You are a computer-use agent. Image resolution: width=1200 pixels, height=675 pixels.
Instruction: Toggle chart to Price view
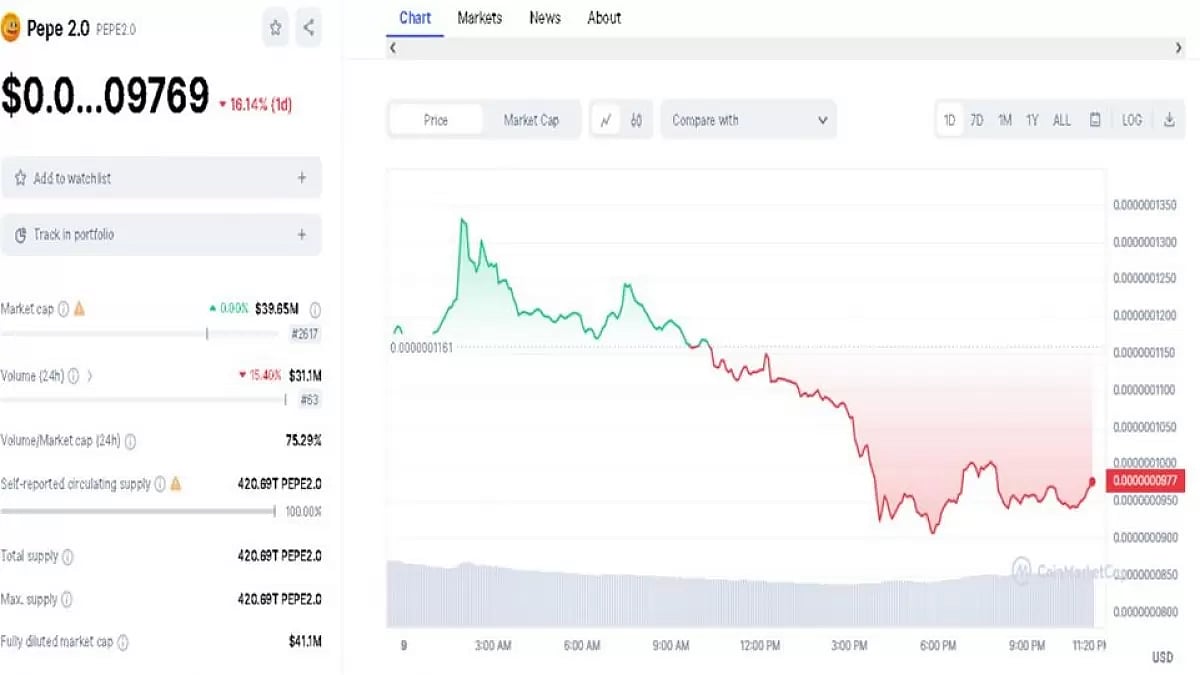pyautogui.click(x=436, y=120)
